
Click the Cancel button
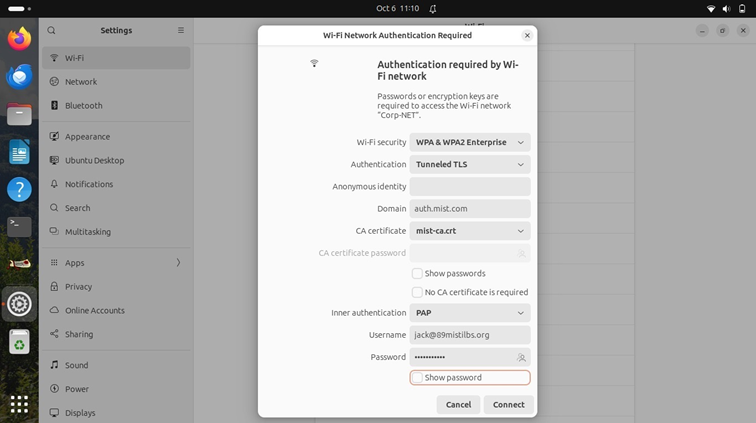pos(459,405)
